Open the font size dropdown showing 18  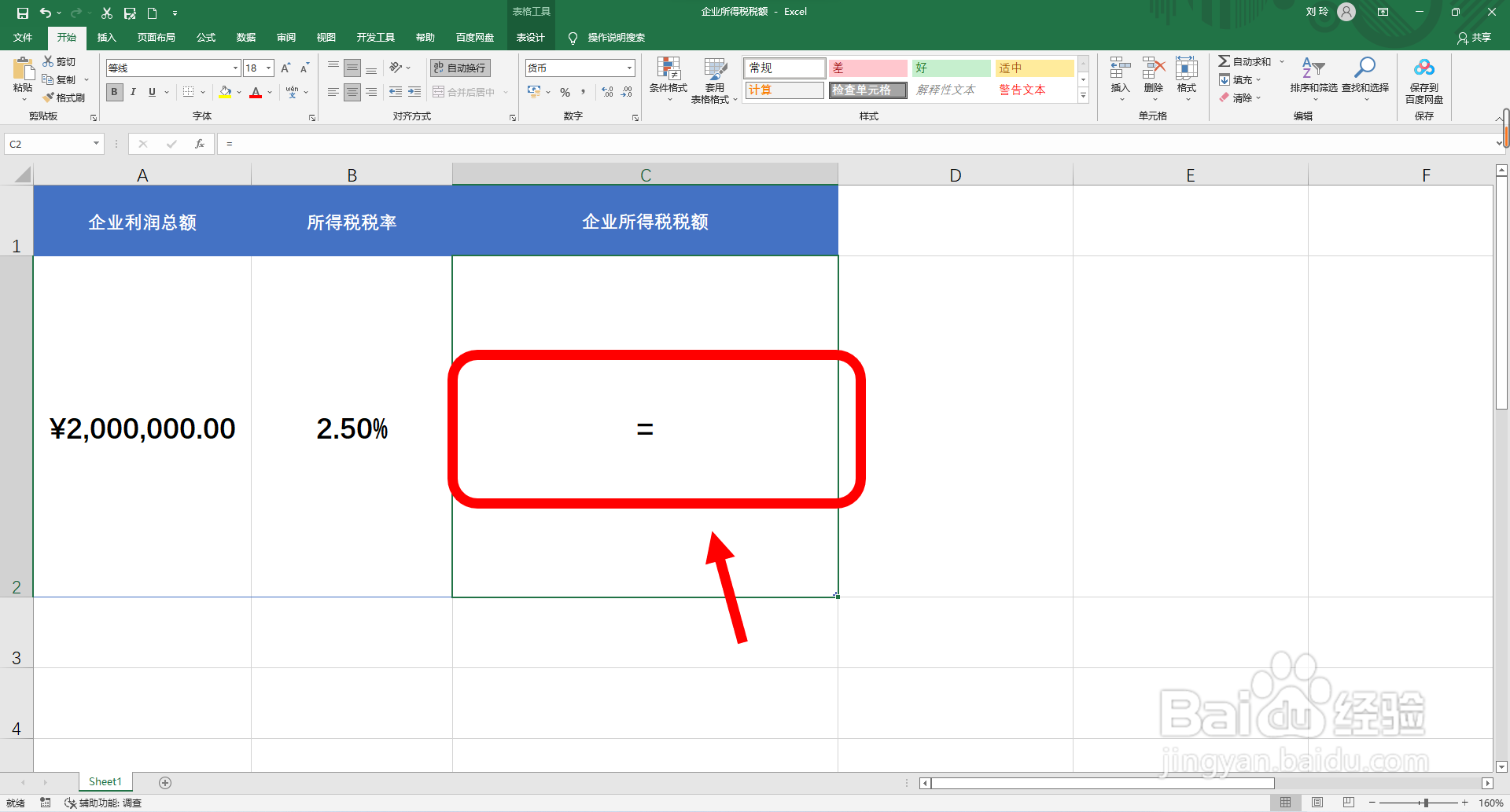click(x=268, y=68)
